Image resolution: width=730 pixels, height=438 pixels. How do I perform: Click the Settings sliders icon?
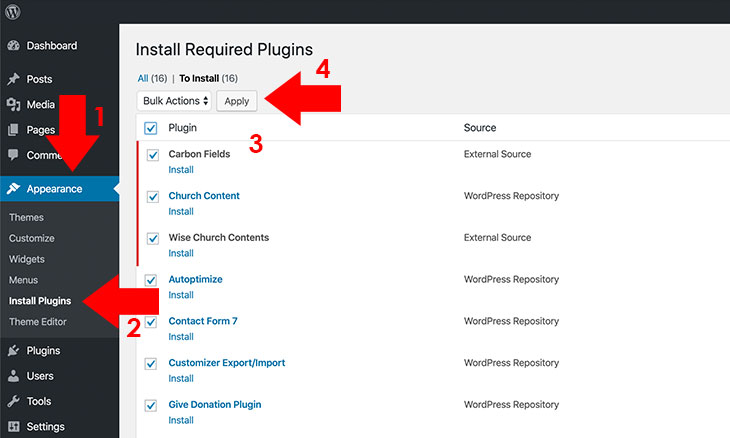pos(14,426)
